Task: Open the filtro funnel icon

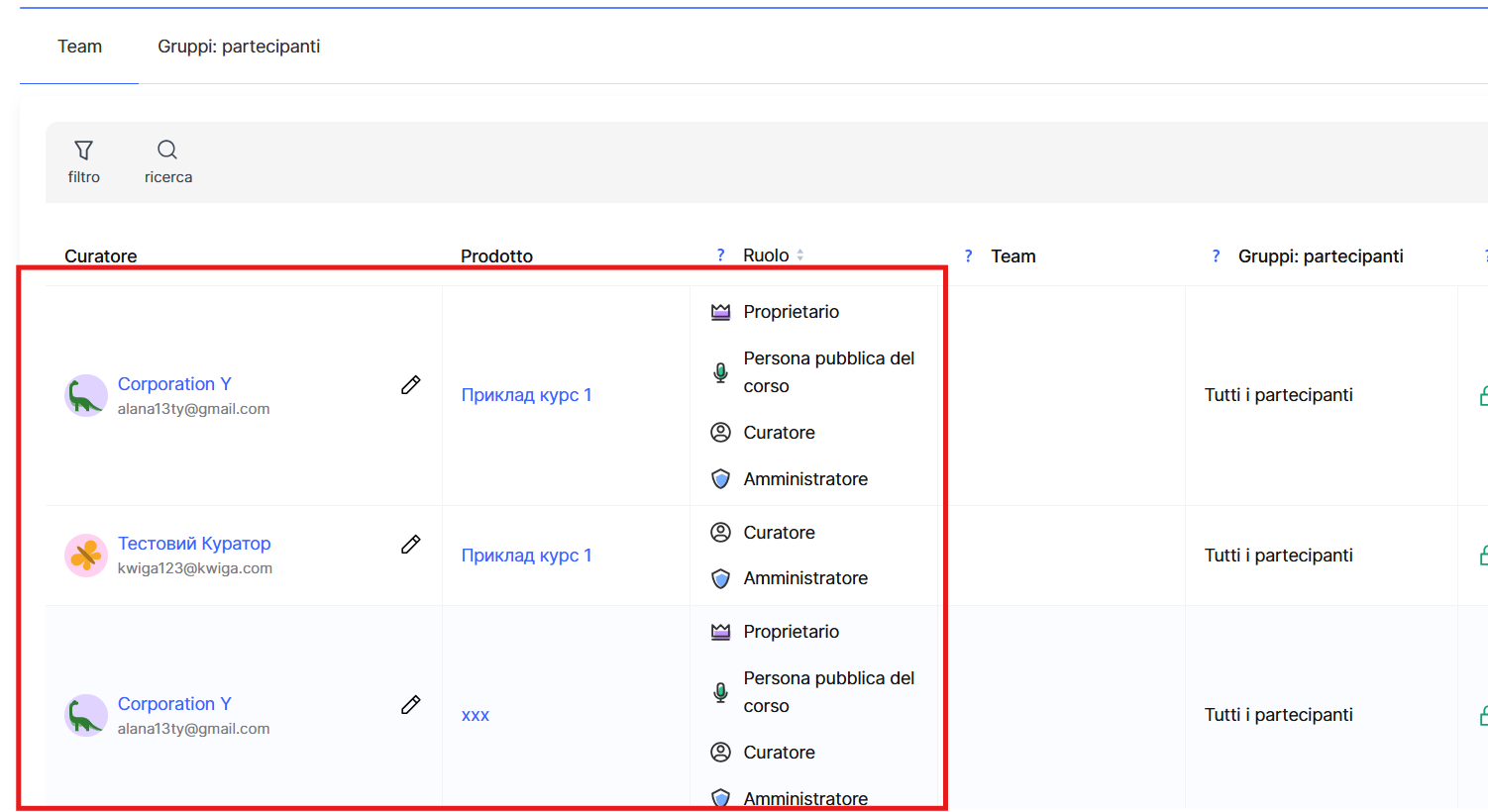Action: pyautogui.click(x=83, y=151)
